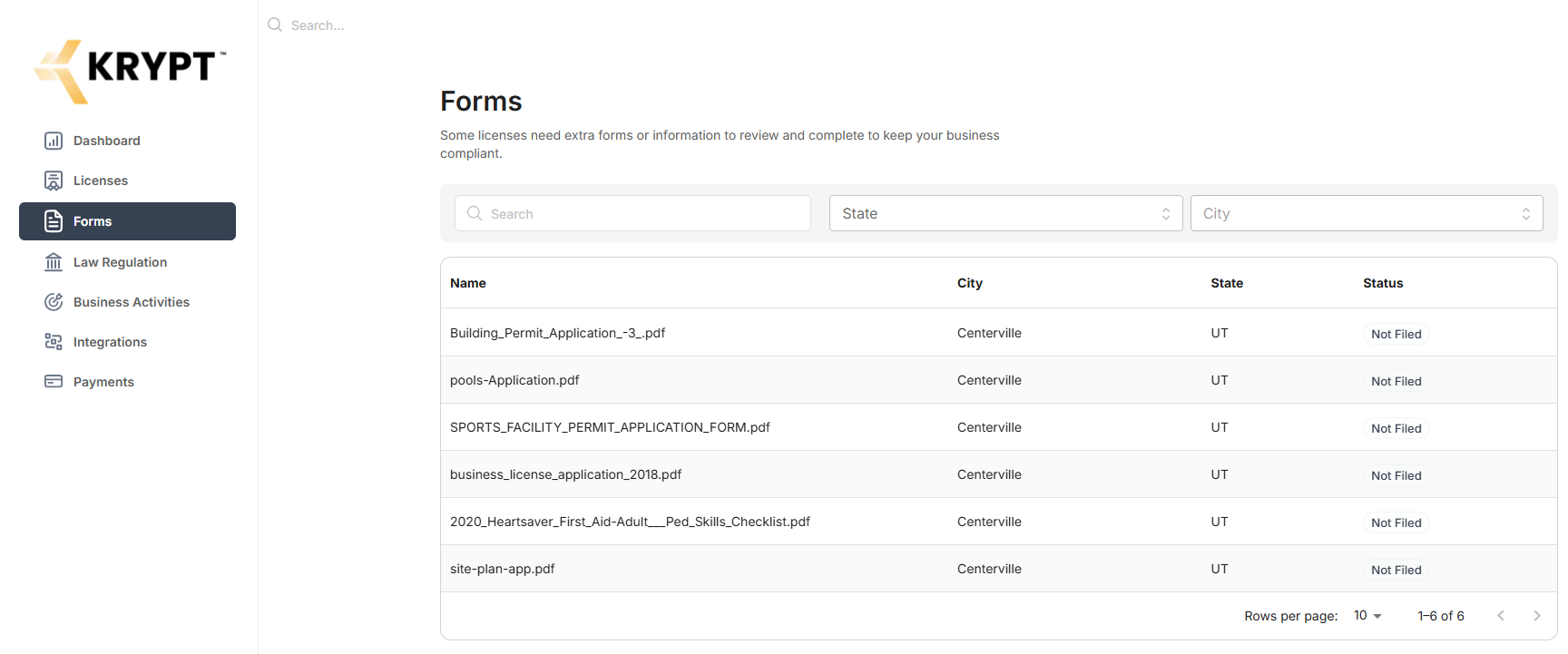The image size is (1568, 654).
Task: Click the KRYPT logo
Action: tap(130, 70)
